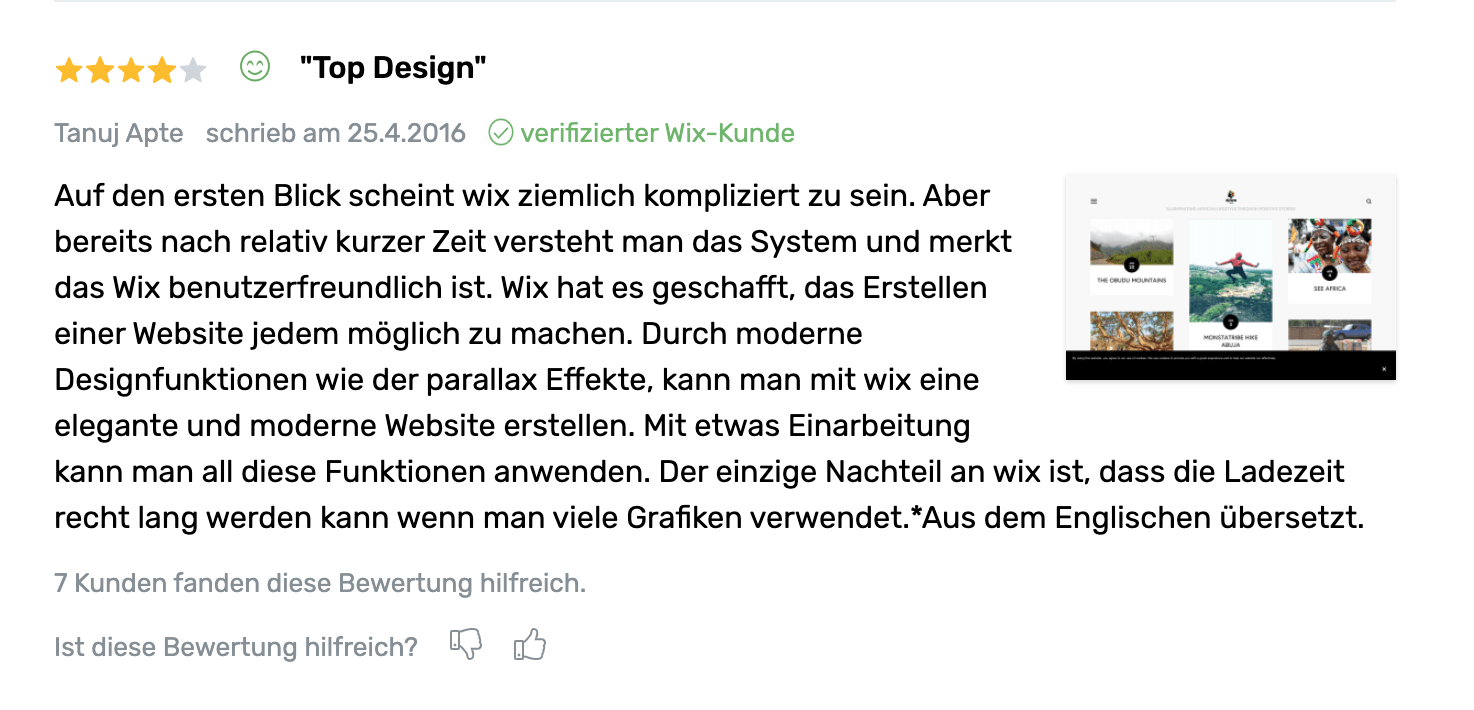Click the fourth gold rating star
This screenshot has width=1474, height=710.
pos(162,70)
